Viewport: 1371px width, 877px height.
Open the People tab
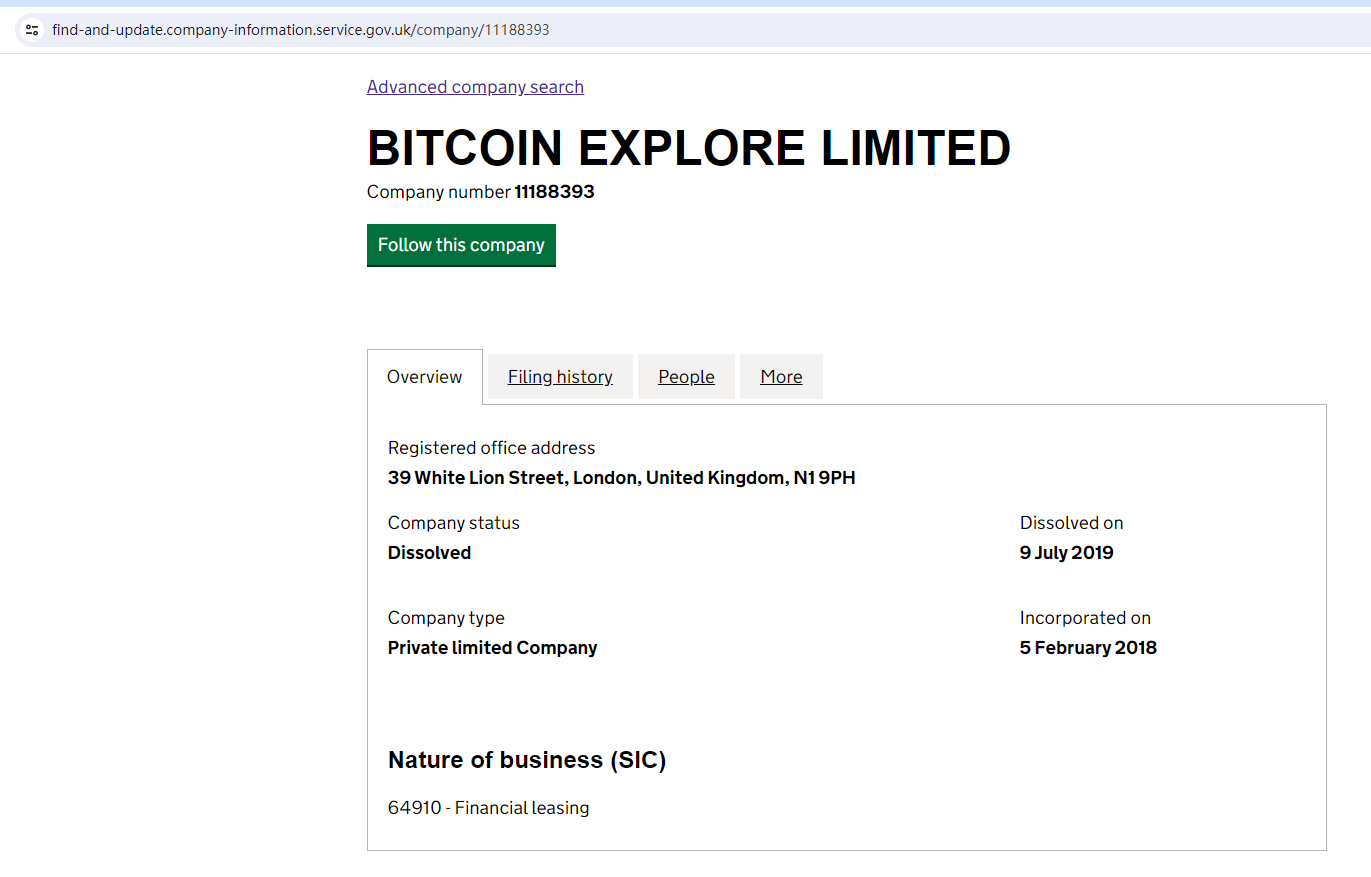[686, 377]
